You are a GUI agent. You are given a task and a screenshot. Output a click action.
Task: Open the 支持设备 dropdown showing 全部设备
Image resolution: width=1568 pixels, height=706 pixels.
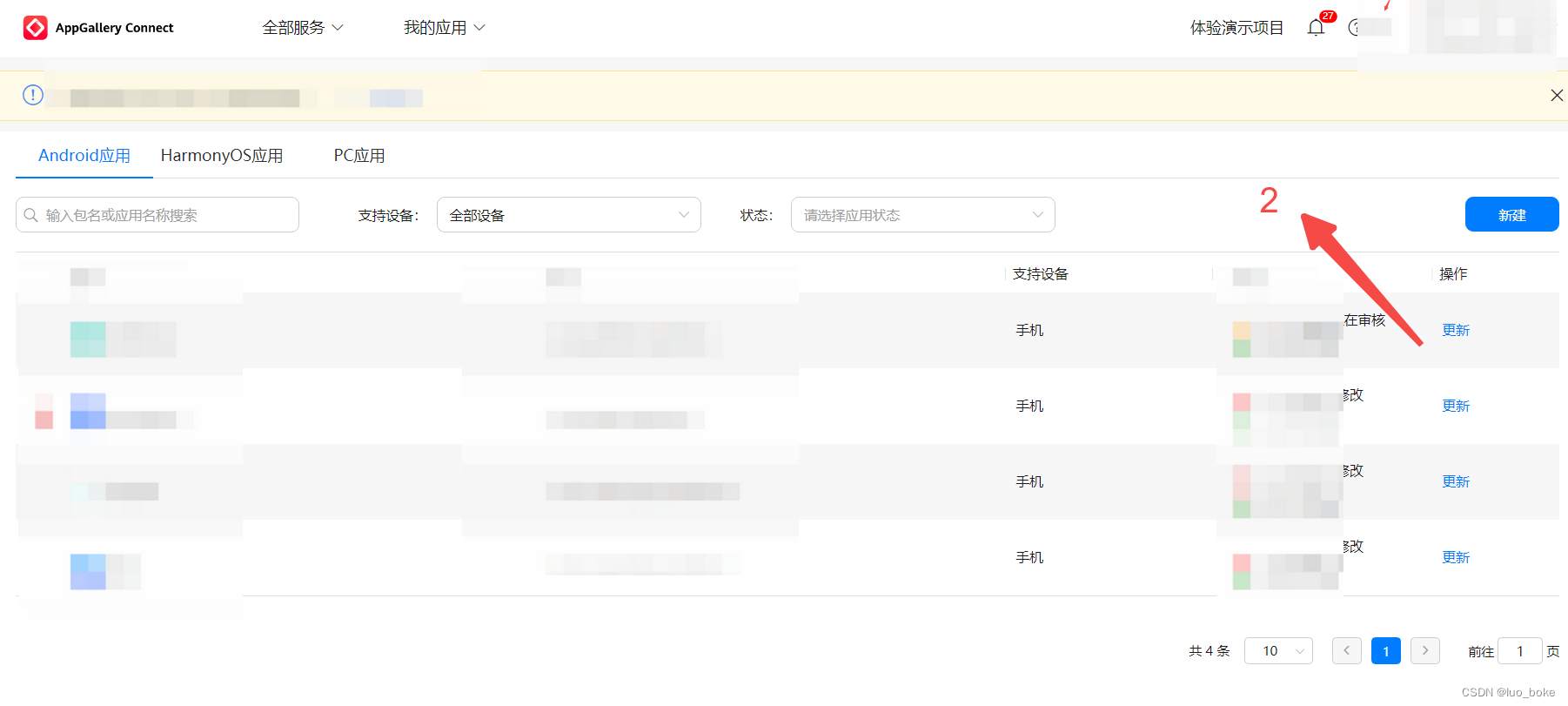click(x=569, y=215)
